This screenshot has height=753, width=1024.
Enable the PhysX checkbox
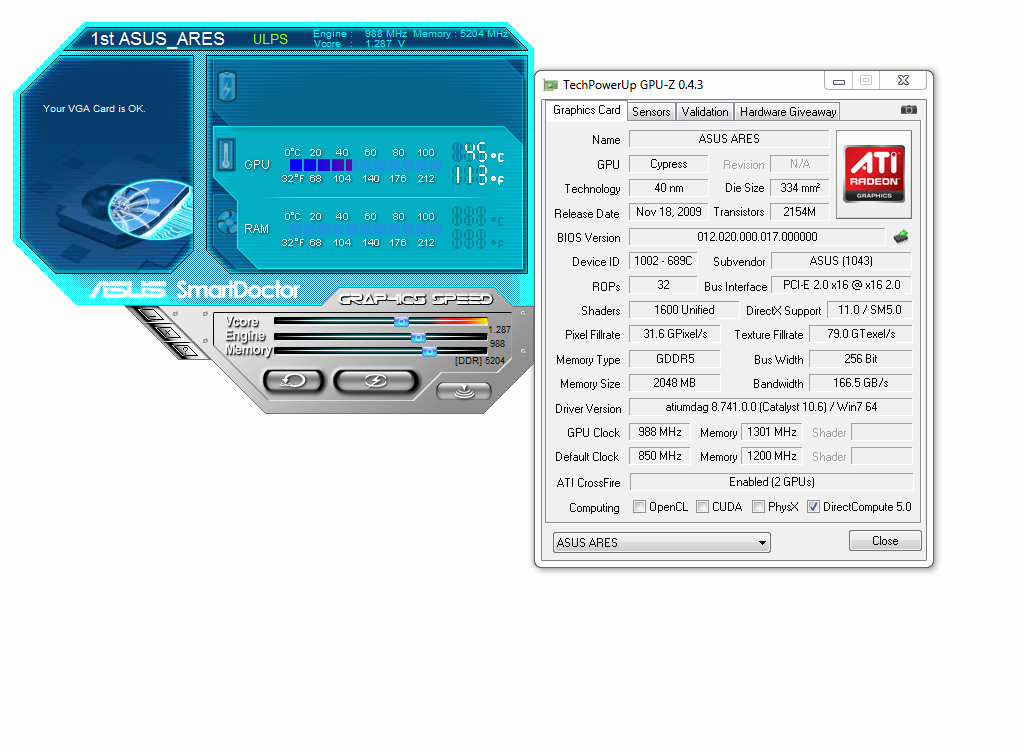756,506
